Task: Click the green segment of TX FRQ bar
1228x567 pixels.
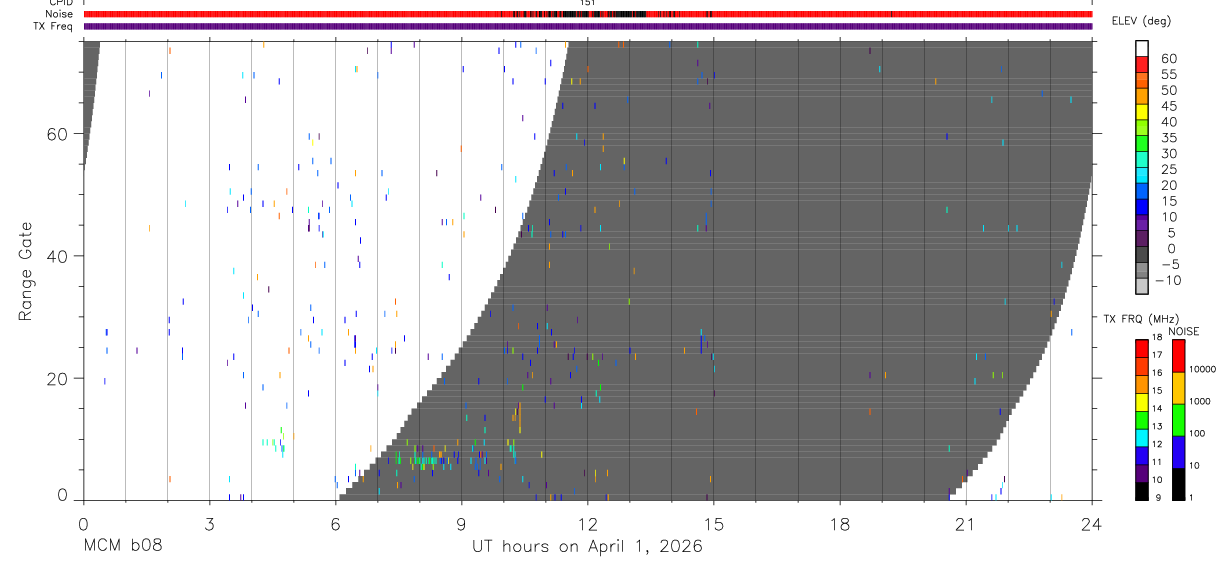Action: click(1142, 419)
